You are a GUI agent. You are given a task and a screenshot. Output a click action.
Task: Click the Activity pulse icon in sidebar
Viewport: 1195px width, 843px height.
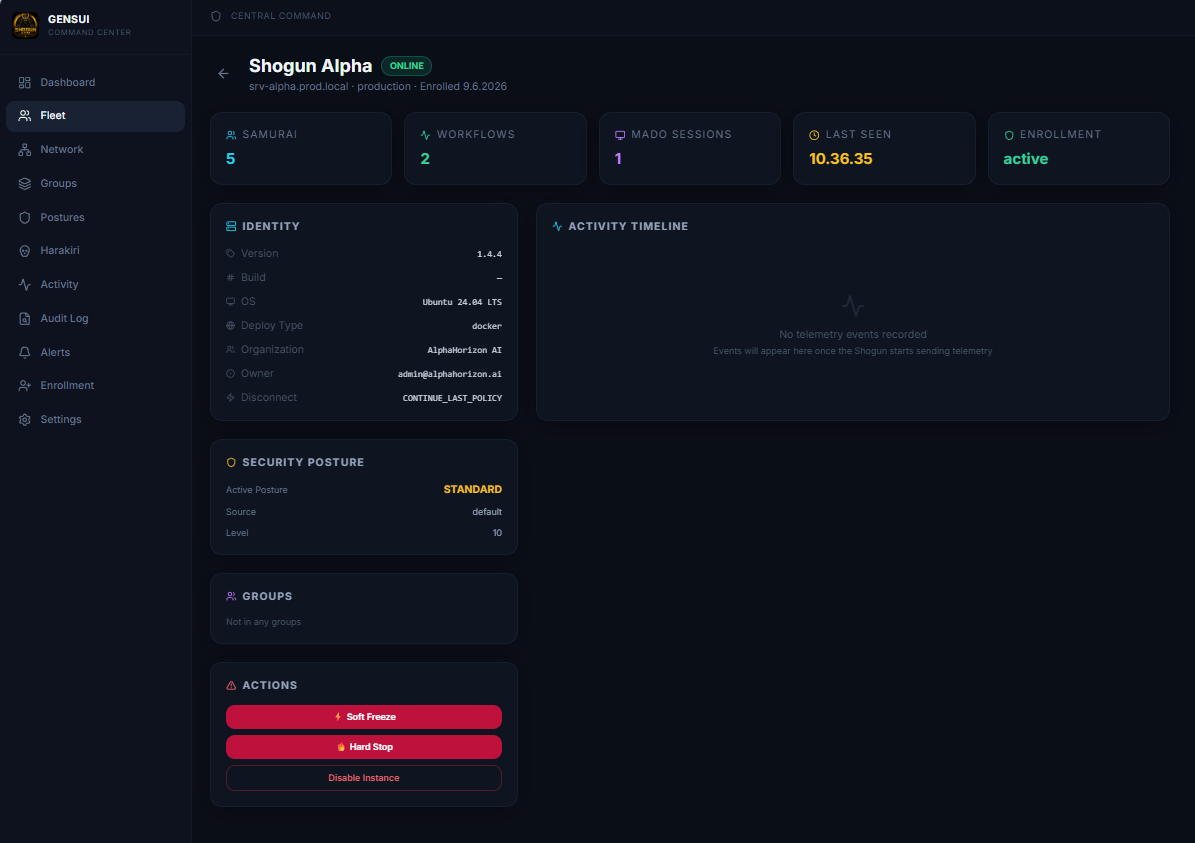pos(24,284)
